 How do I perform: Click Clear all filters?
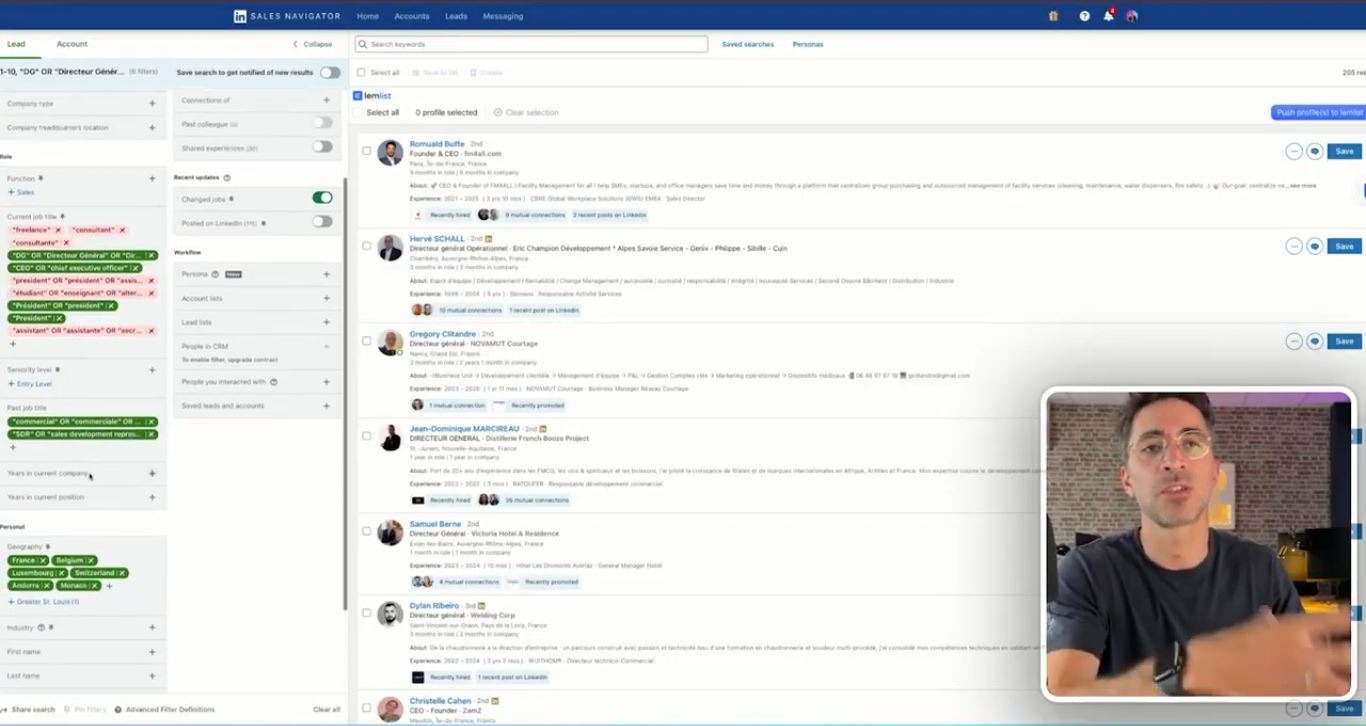pyautogui.click(x=327, y=709)
